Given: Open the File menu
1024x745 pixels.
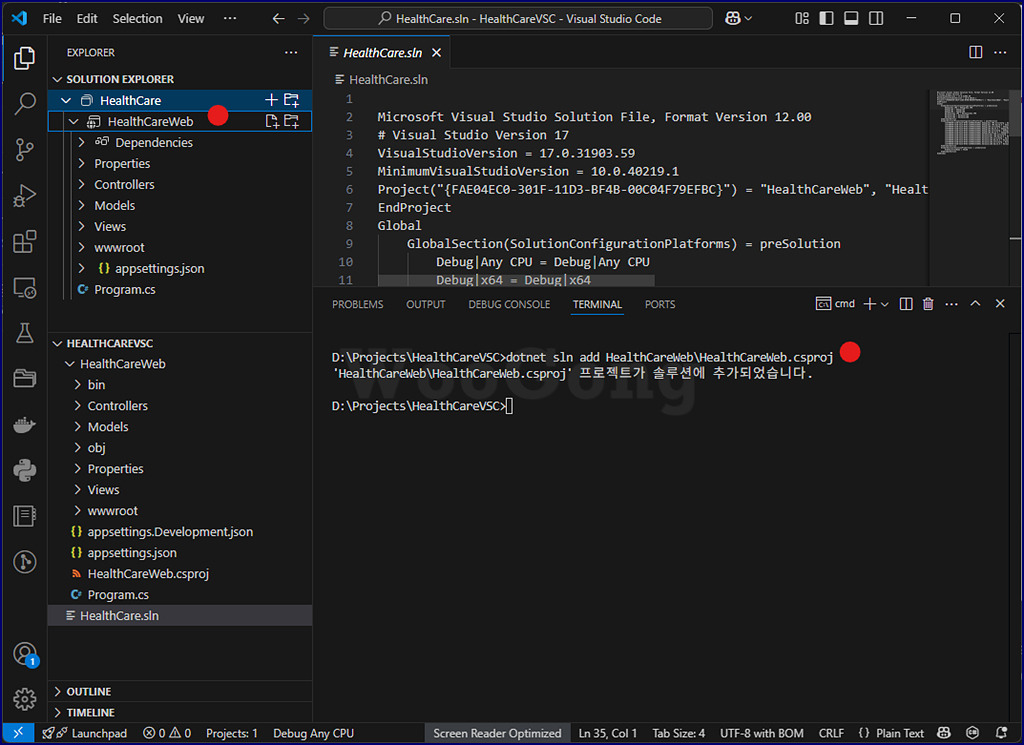Looking at the screenshot, I should [x=52, y=18].
